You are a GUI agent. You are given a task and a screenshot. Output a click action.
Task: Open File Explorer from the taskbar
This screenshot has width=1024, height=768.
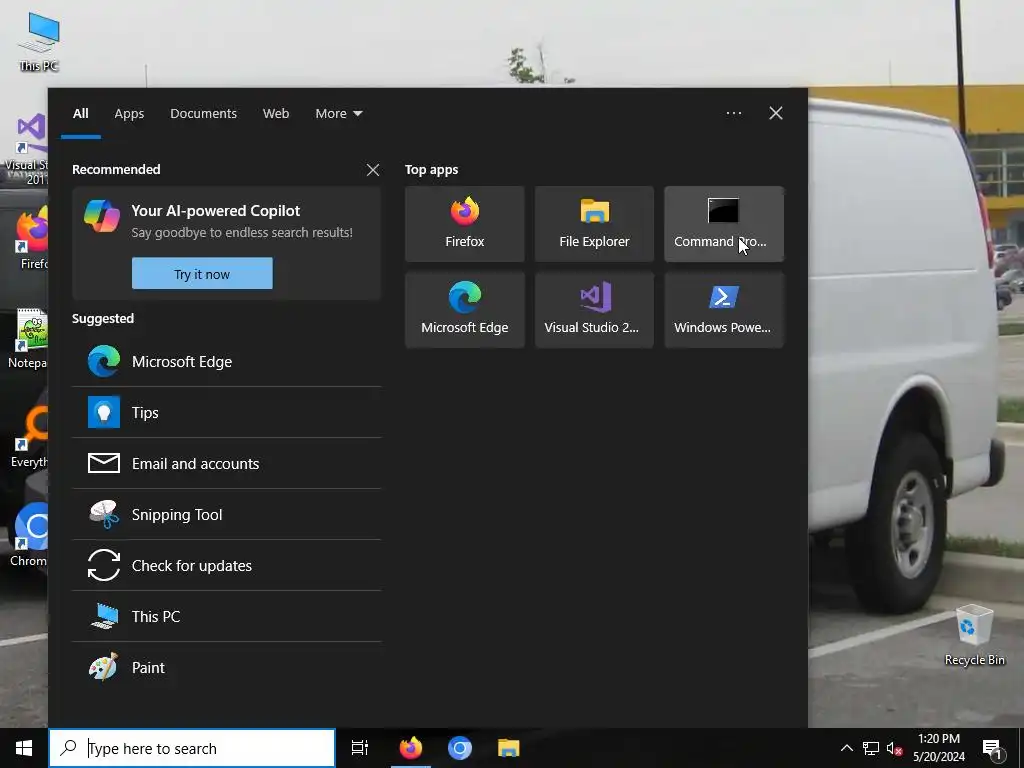pos(509,748)
